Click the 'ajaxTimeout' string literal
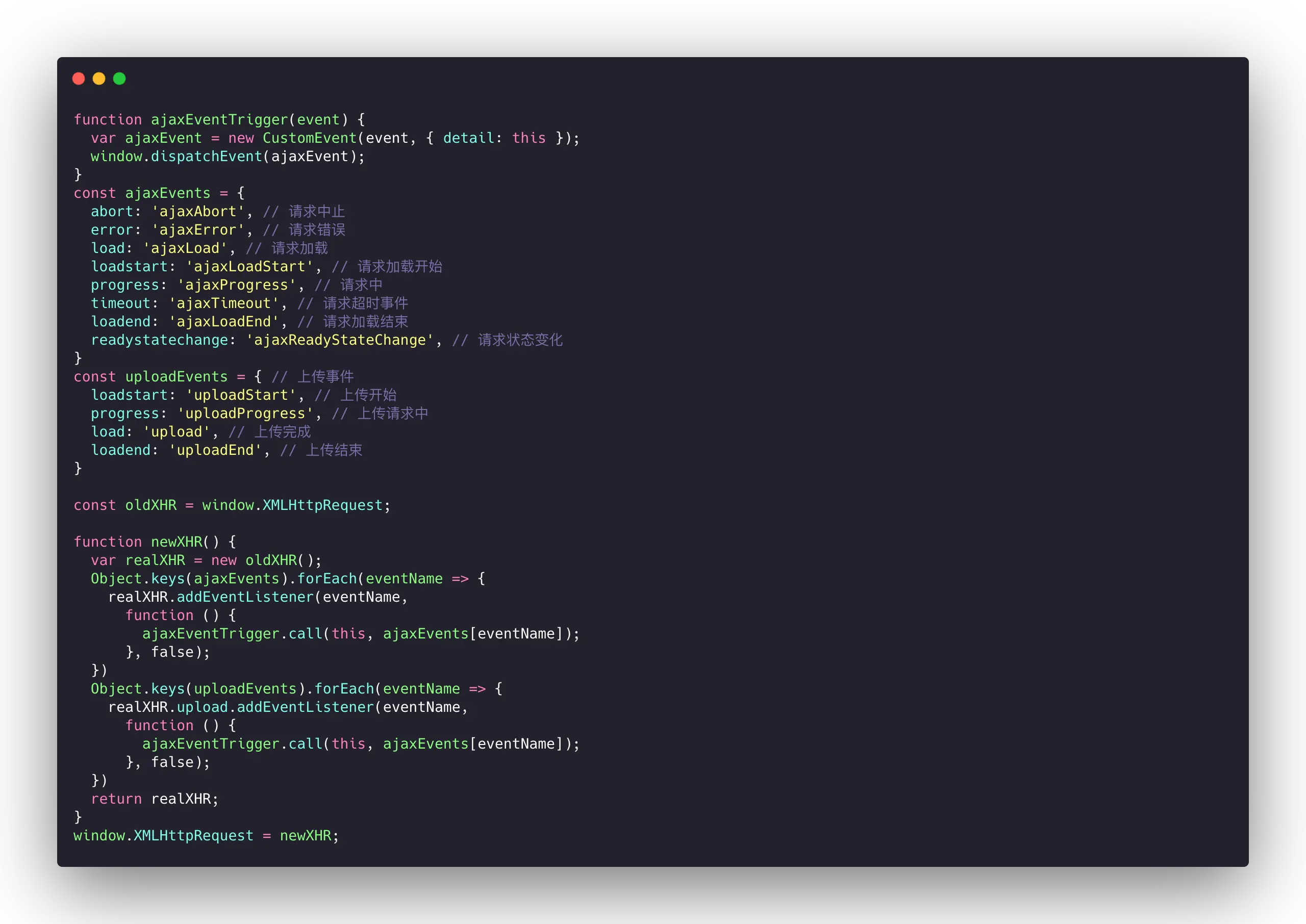The image size is (1306, 924). point(223,303)
